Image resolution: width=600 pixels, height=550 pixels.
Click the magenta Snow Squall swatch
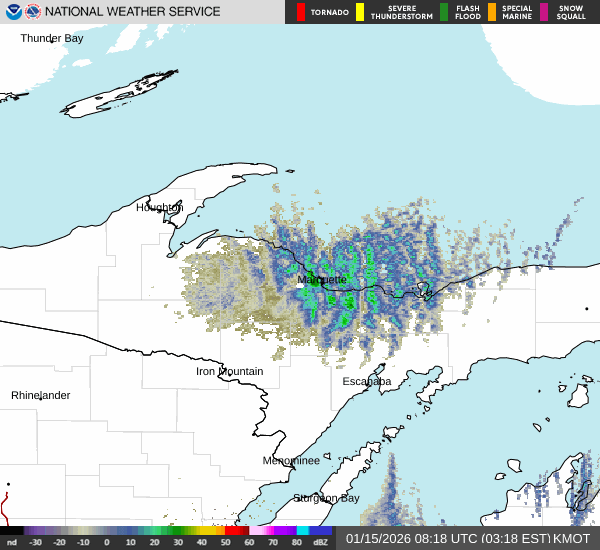click(x=544, y=12)
